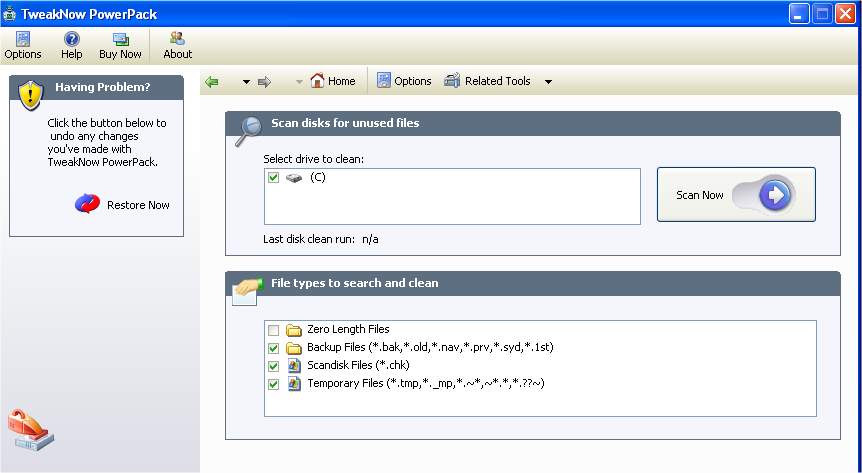
Task: Open the Help toolbar item
Action: tap(71, 46)
